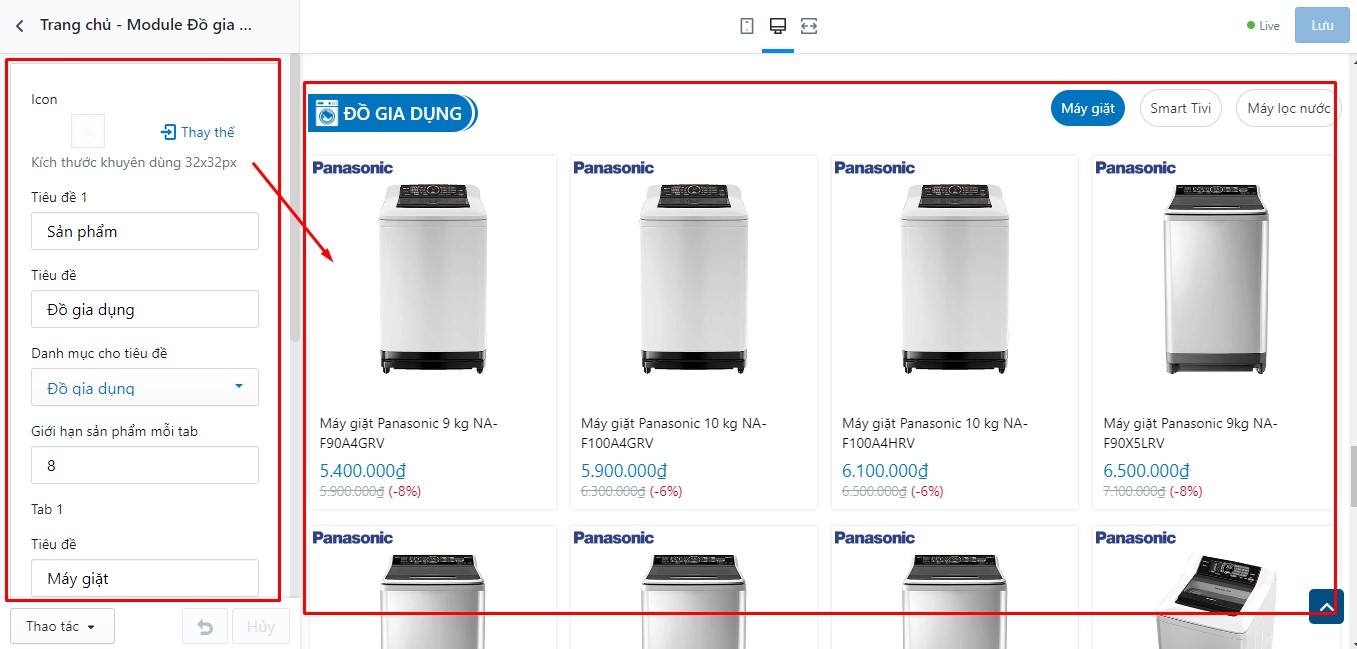Select the desktop preview icon
The width and height of the screenshot is (1357, 649).
(778, 26)
